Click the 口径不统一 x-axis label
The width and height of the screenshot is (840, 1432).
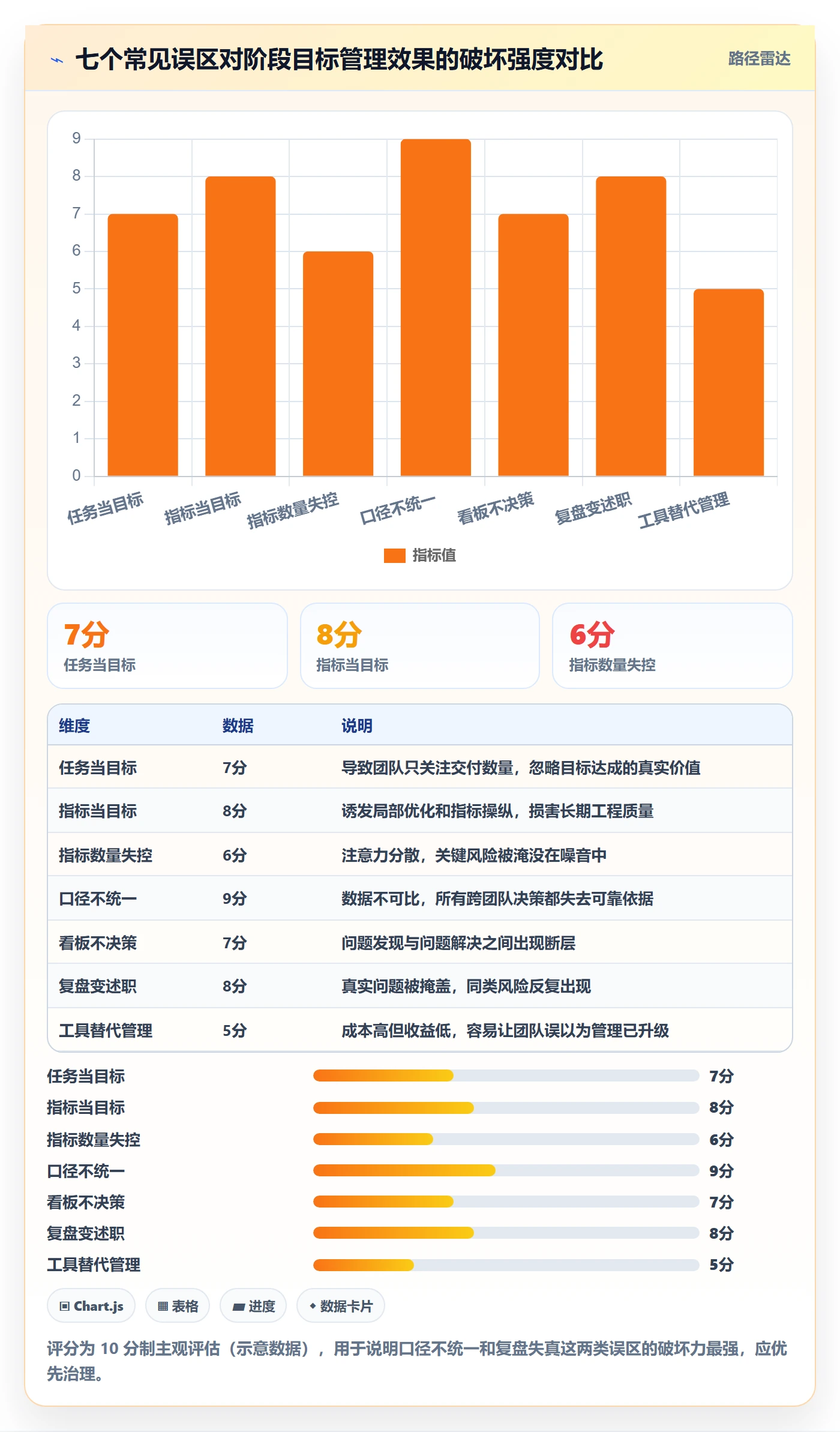397,509
